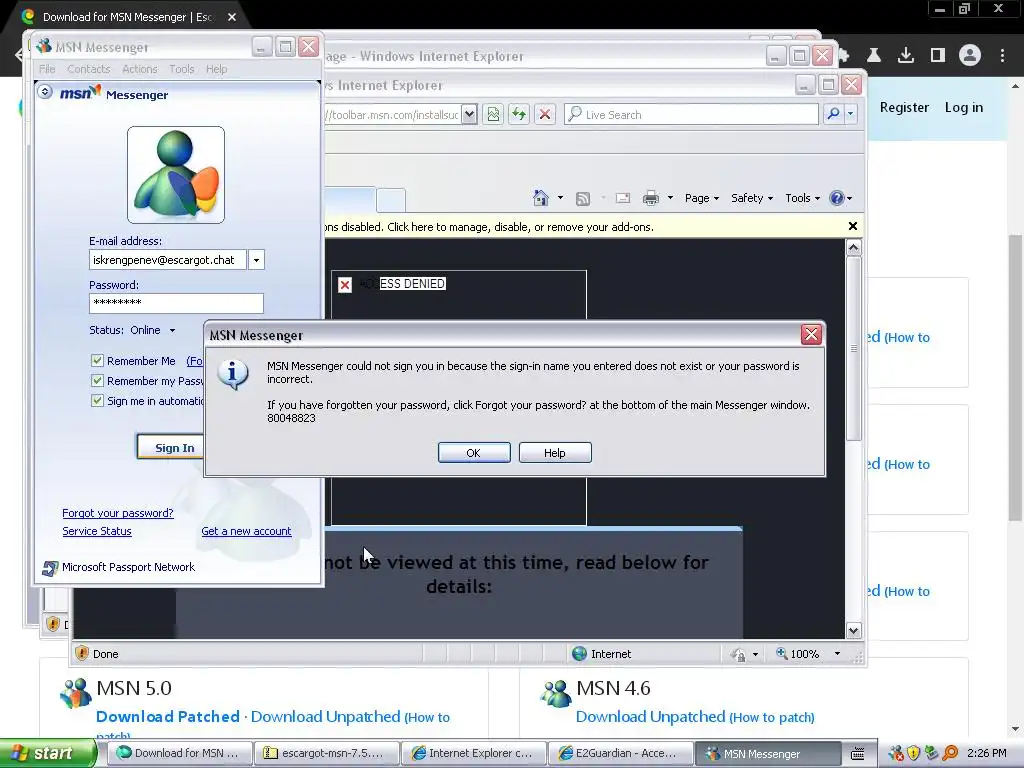
Task: Open the Messenger Contacts menu
Action: pyautogui.click(x=89, y=69)
